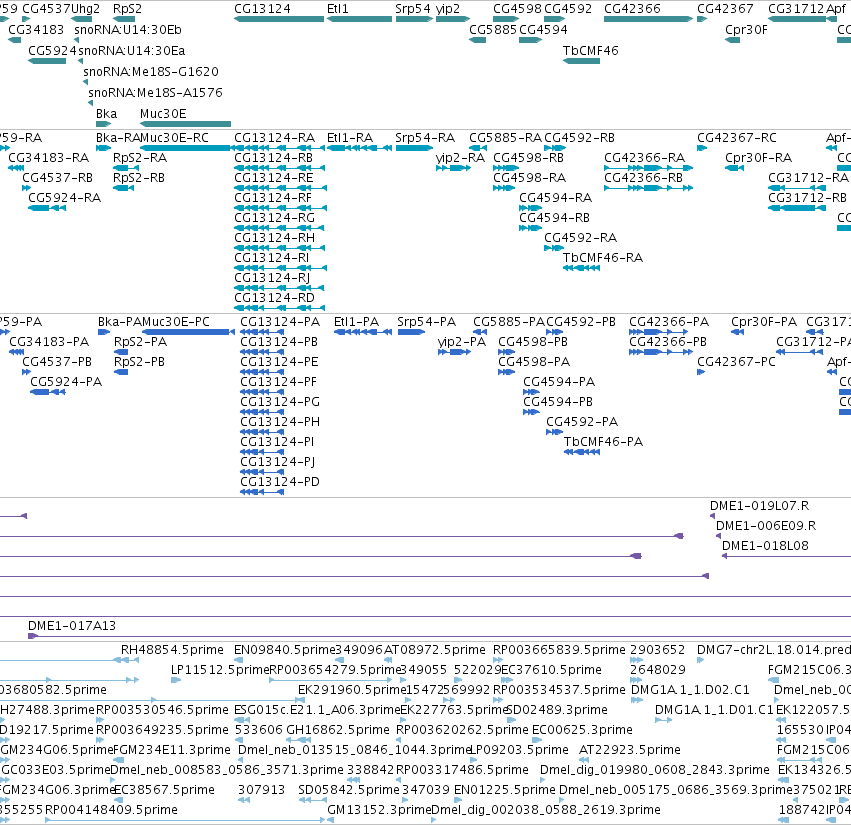
Task: Select the yip2-RA transcript label
Action: click(x=460, y=158)
